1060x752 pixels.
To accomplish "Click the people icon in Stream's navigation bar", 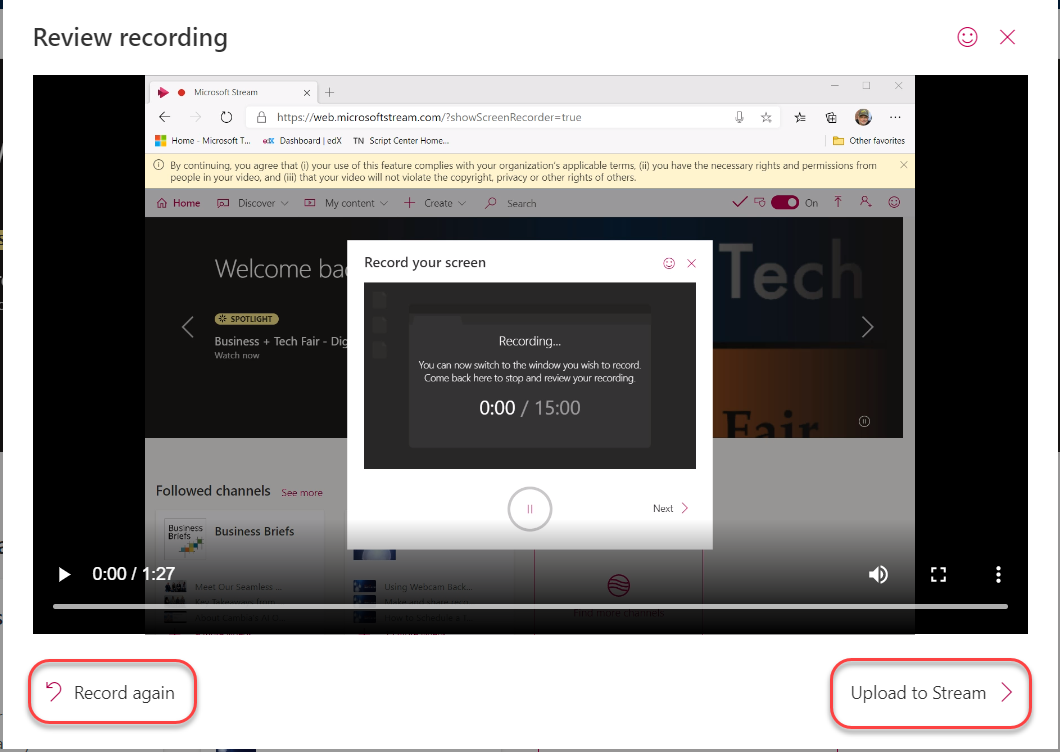I will [x=866, y=202].
